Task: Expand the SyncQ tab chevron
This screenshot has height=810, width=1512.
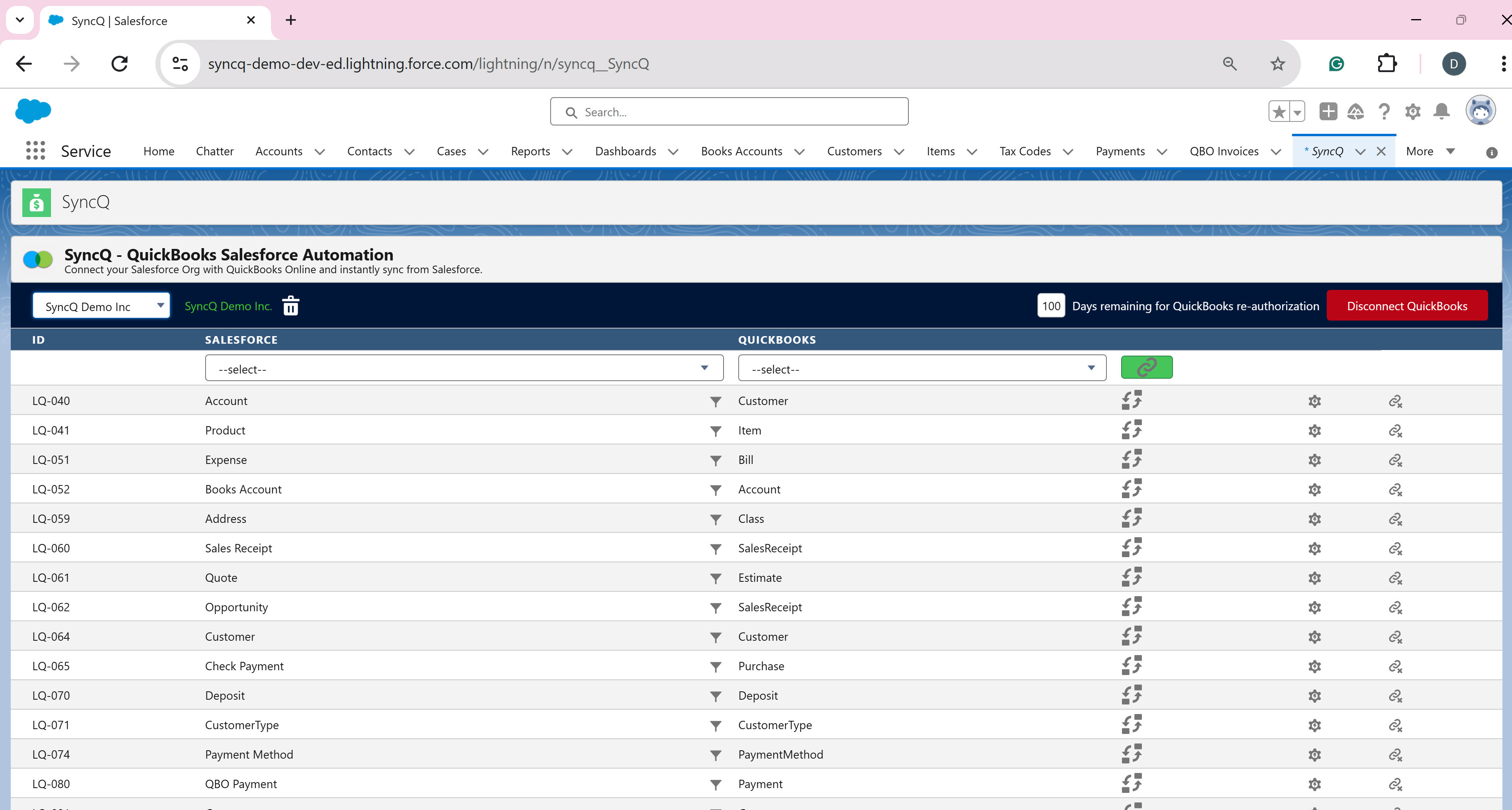Action: click(x=1360, y=151)
